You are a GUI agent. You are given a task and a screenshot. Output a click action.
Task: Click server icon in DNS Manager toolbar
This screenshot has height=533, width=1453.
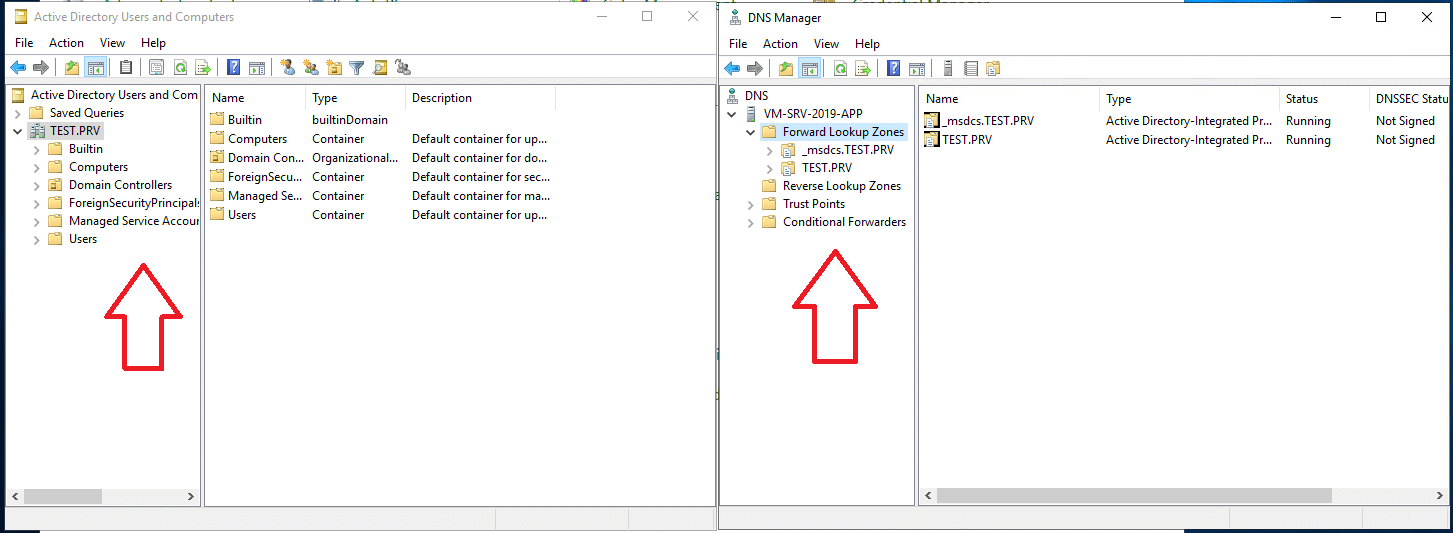pyautogui.click(x=947, y=68)
